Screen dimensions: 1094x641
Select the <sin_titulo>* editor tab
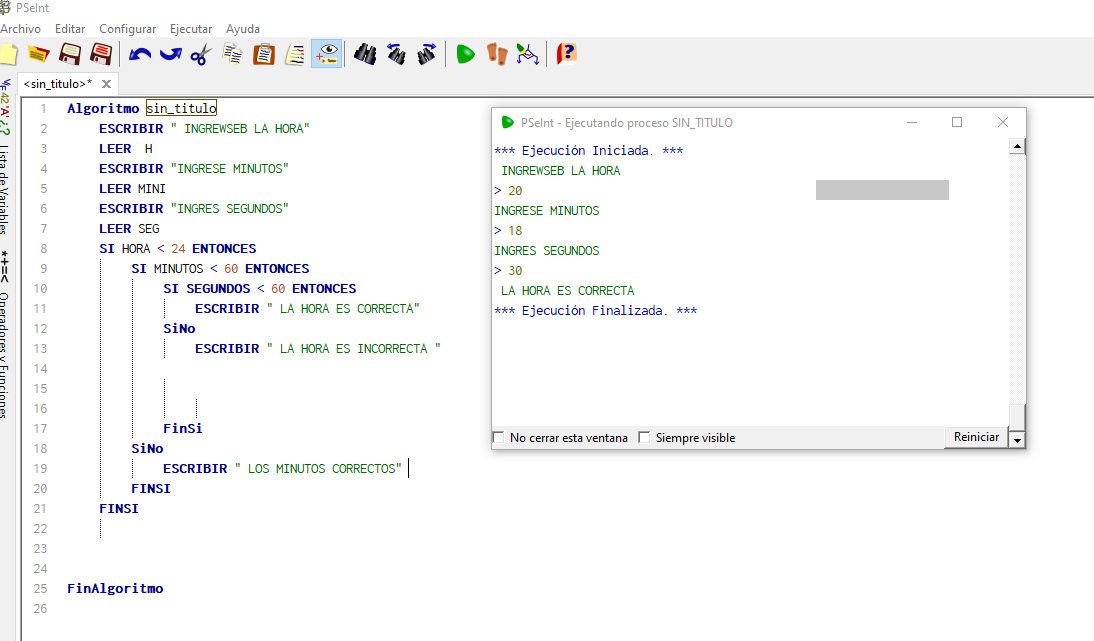[x=57, y=84]
